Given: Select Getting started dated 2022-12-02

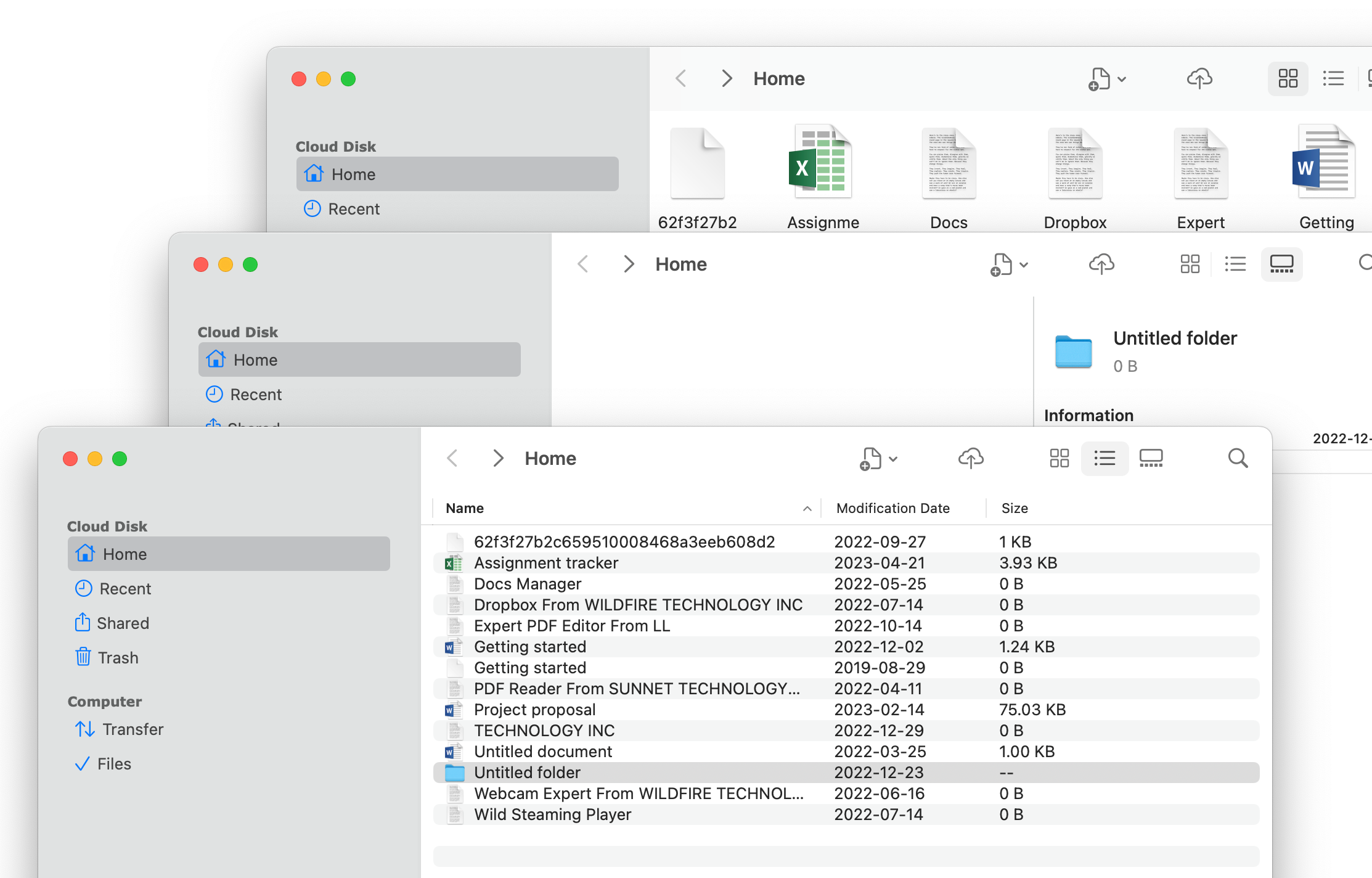Looking at the screenshot, I should tap(846, 647).
